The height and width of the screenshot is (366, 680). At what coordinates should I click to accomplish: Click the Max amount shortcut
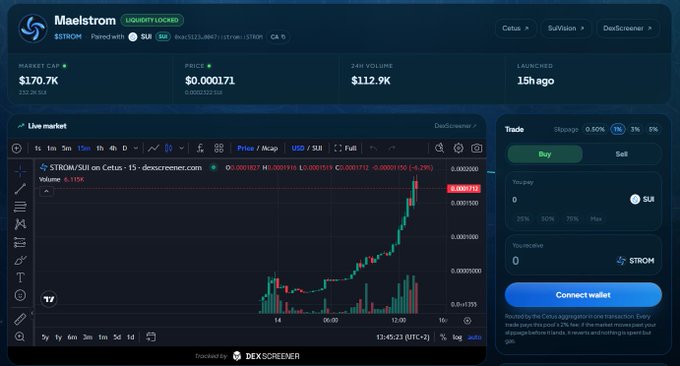click(596, 219)
